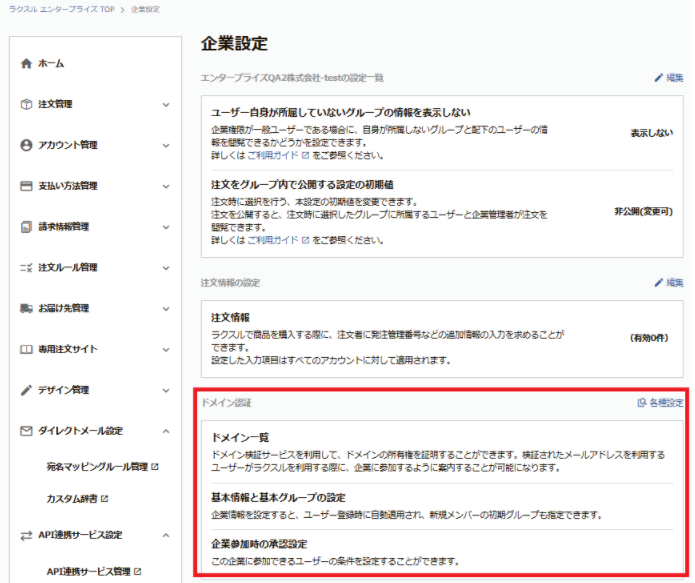This screenshot has height=583, width=695.
Task: Click the envelope icon beside ダイレクトメール設定
Action: coord(26,431)
